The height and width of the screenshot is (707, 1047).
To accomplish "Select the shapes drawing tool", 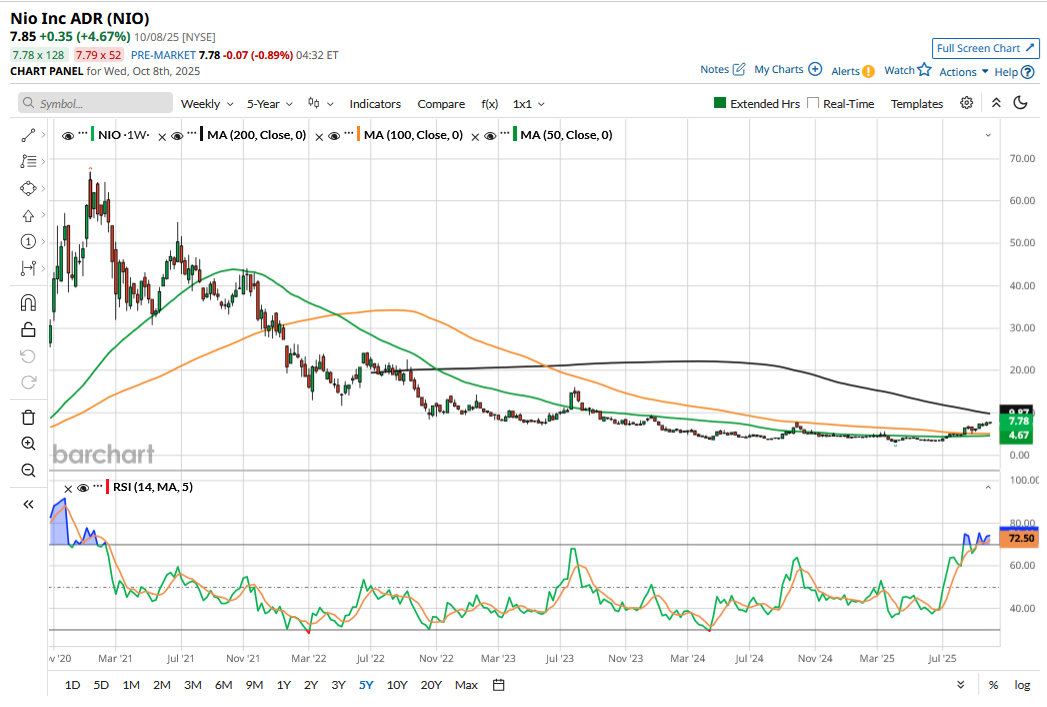I will tap(28, 188).
